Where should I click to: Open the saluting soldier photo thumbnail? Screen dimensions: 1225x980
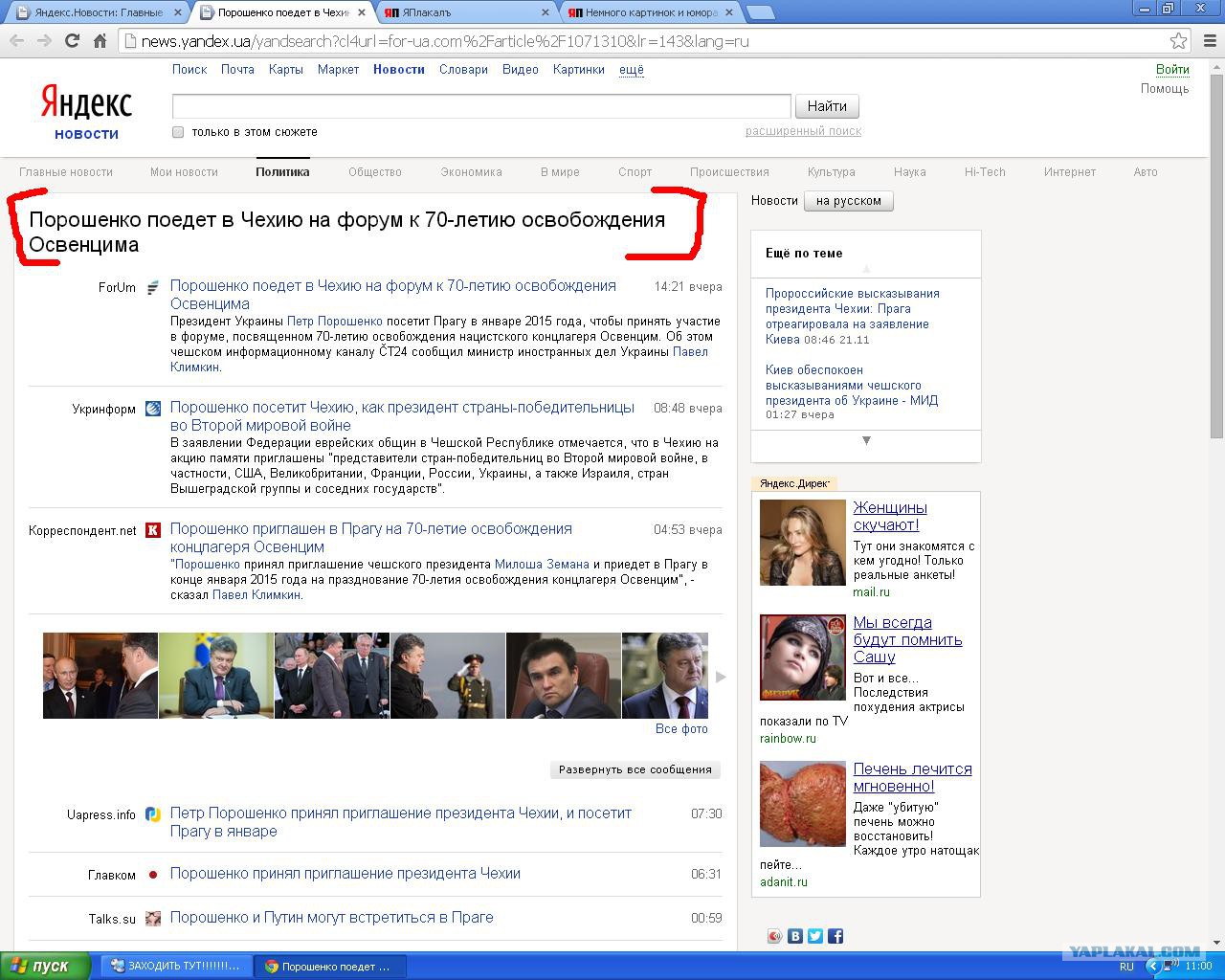(x=448, y=676)
